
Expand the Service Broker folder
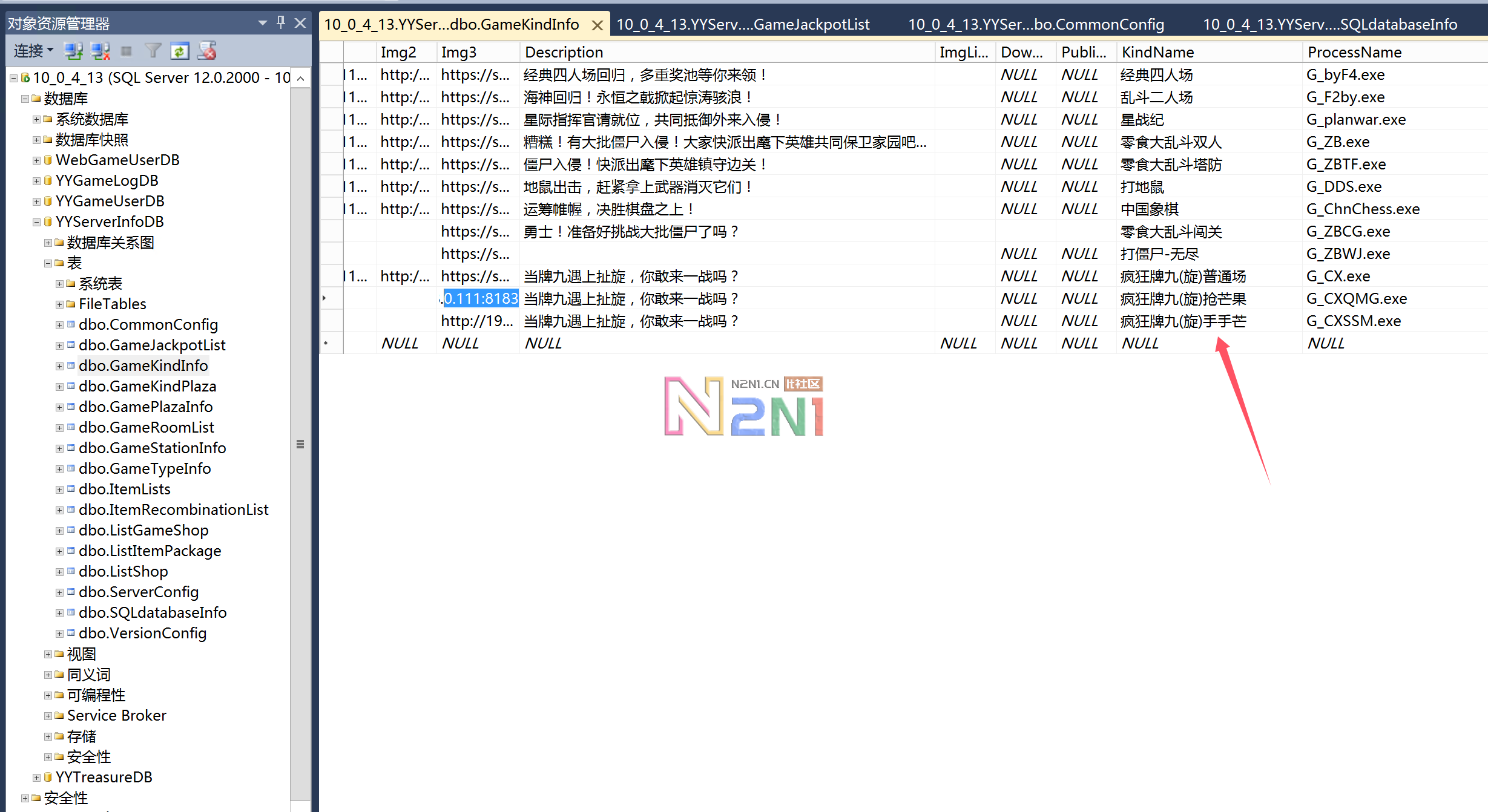coord(48,716)
